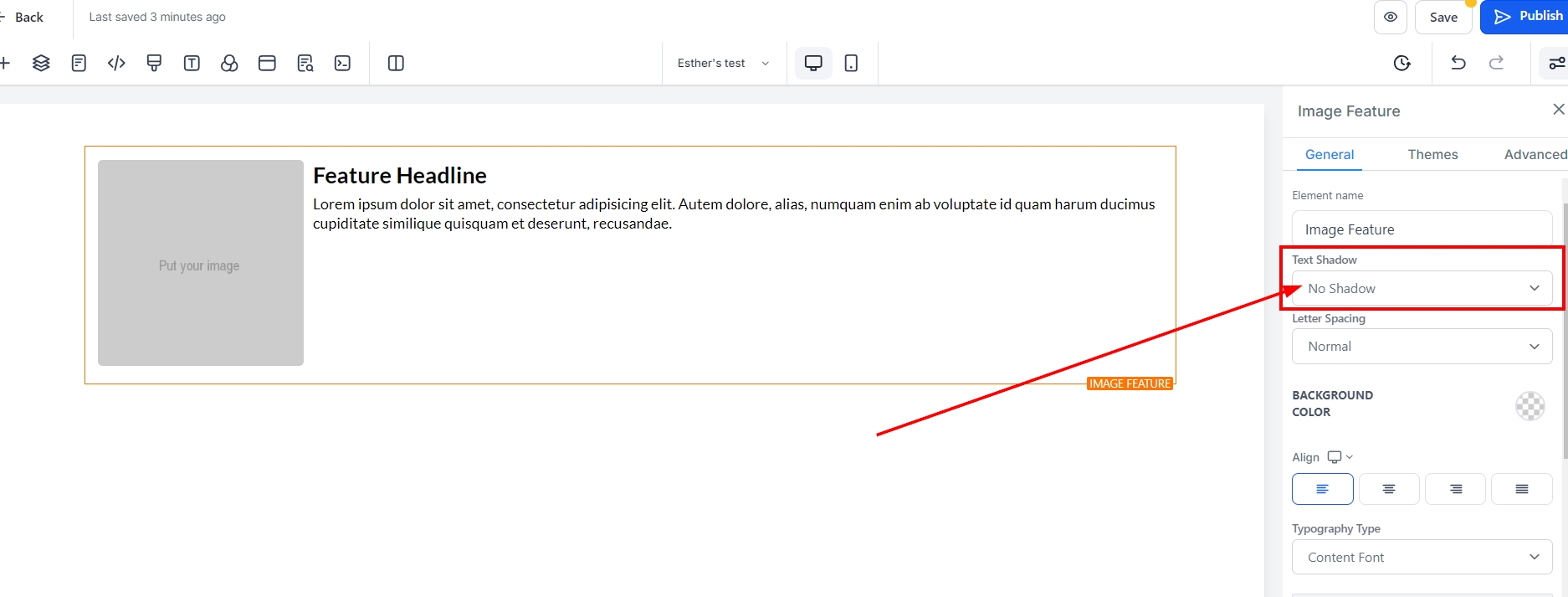1568x597 pixels.
Task: Click the terminal console icon
Action: click(342, 63)
